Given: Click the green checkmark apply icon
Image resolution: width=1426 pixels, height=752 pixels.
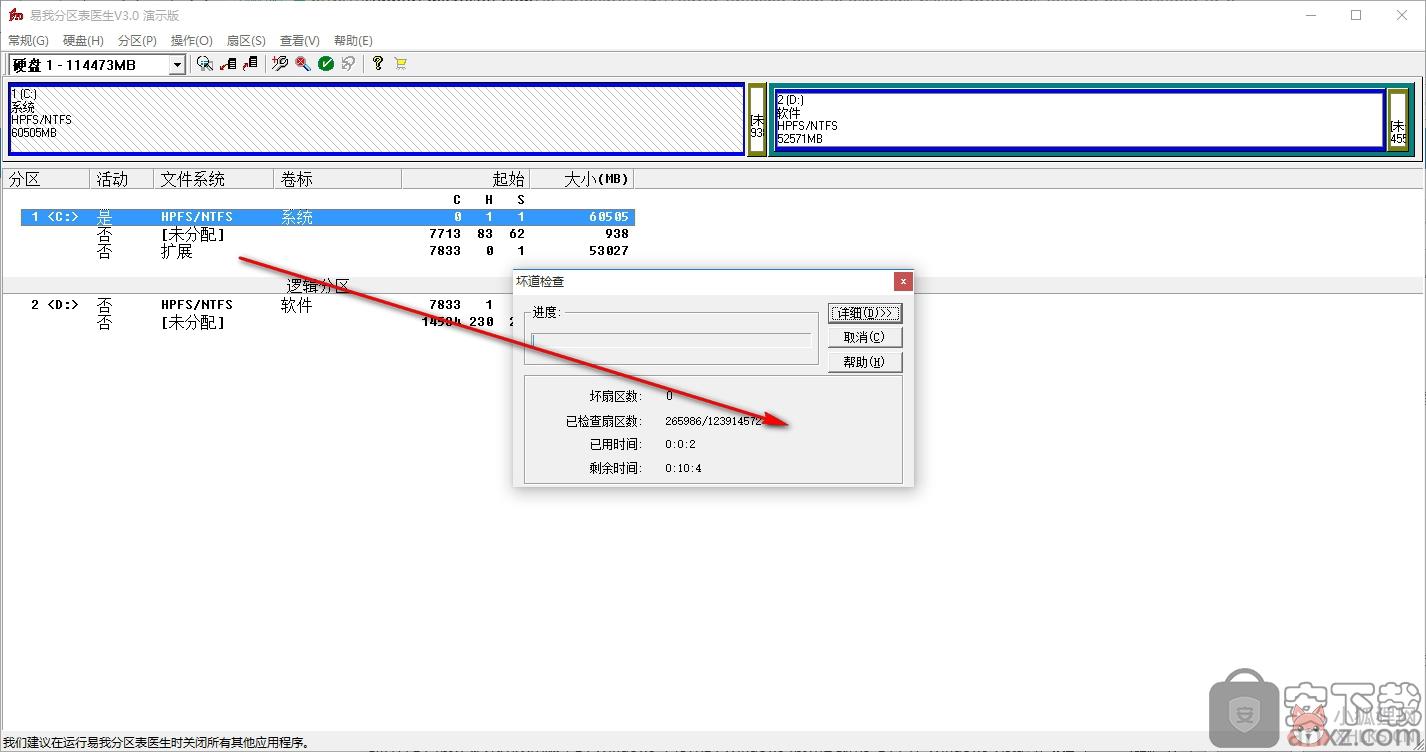Looking at the screenshot, I should pos(326,64).
